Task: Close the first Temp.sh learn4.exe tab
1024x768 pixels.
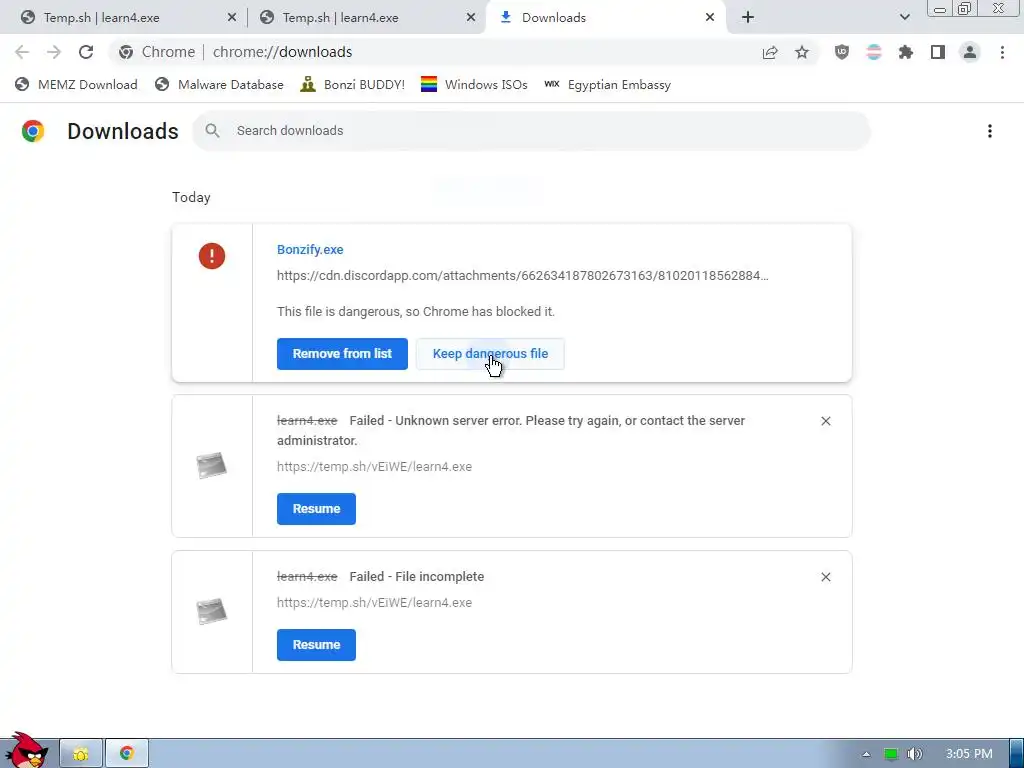Action: [x=232, y=18]
